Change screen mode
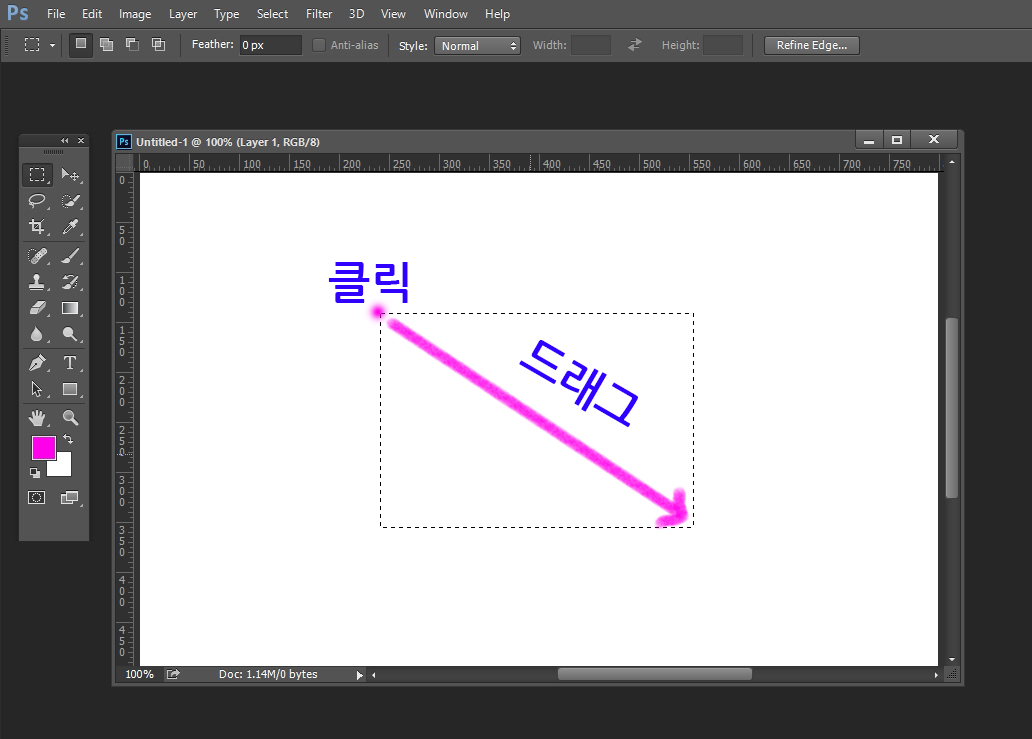The height and width of the screenshot is (739, 1032). tap(70, 497)
